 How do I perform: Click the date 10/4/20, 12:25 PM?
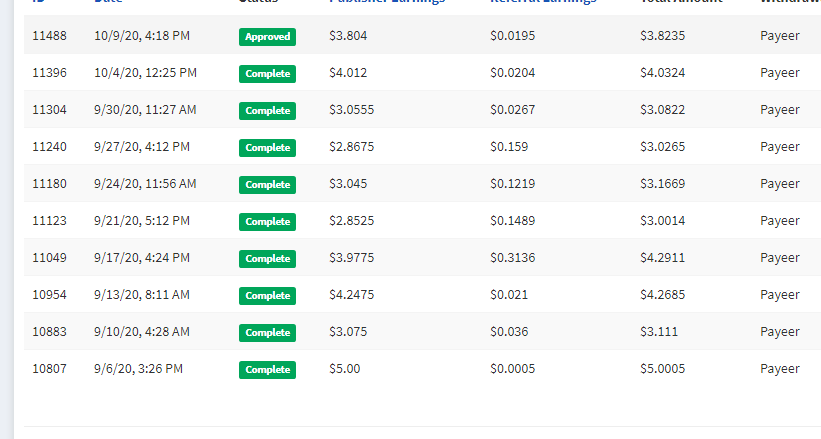click(x=145, y=73)
